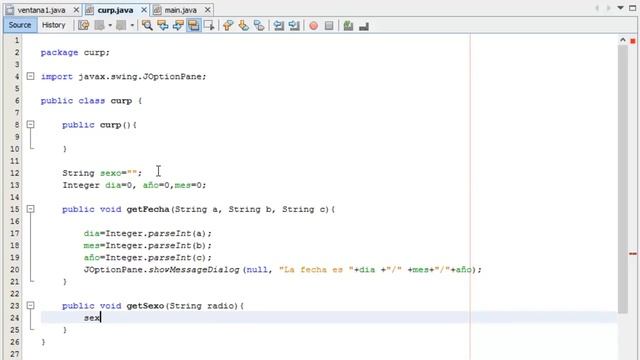Collapse the import statement fold on line 4
640x360 pixels.
pos(30,76)
